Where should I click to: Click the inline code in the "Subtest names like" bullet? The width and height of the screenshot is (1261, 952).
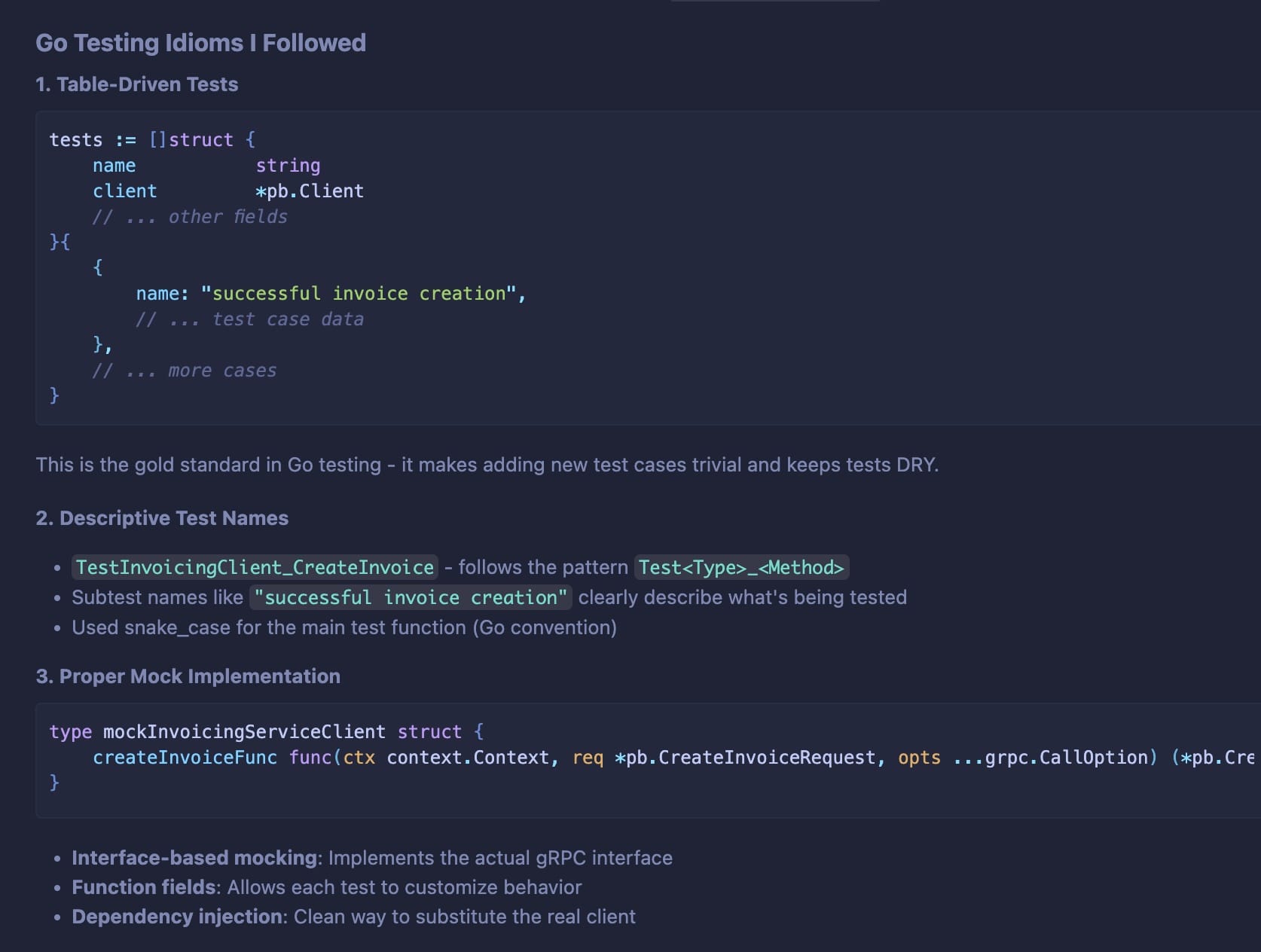[411, 597]
